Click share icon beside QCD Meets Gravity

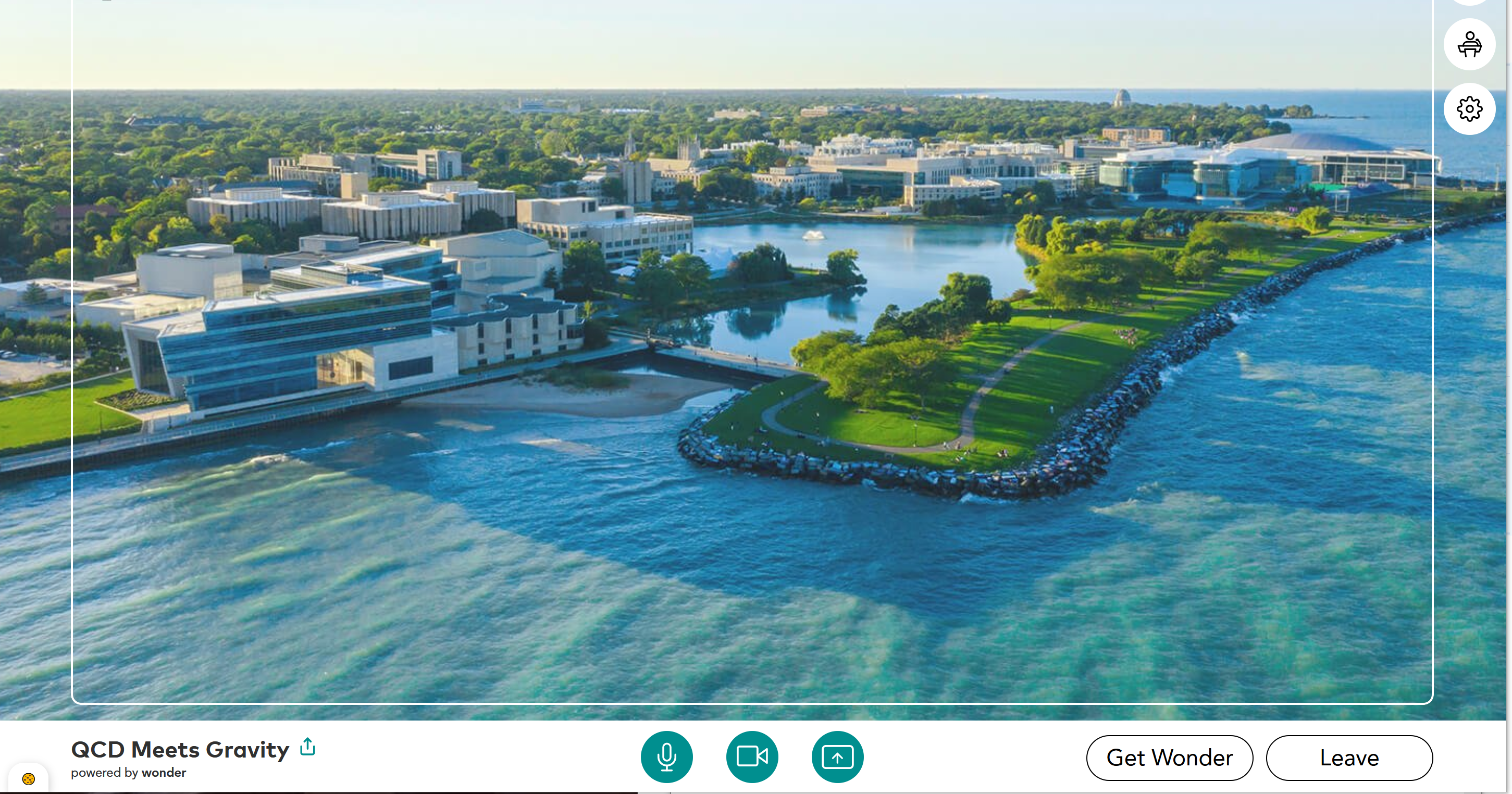[307, 747]
